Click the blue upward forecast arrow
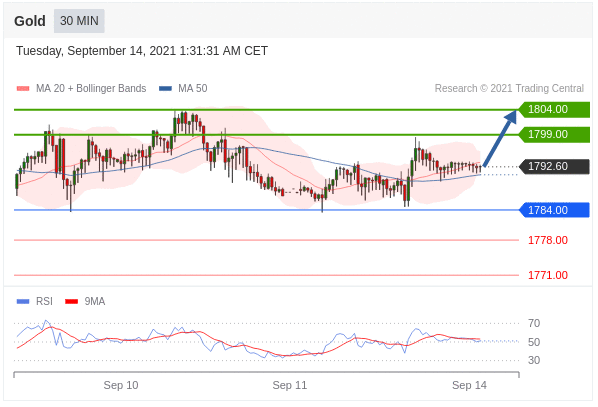This screenshot has width=598, height=407. 500,138
